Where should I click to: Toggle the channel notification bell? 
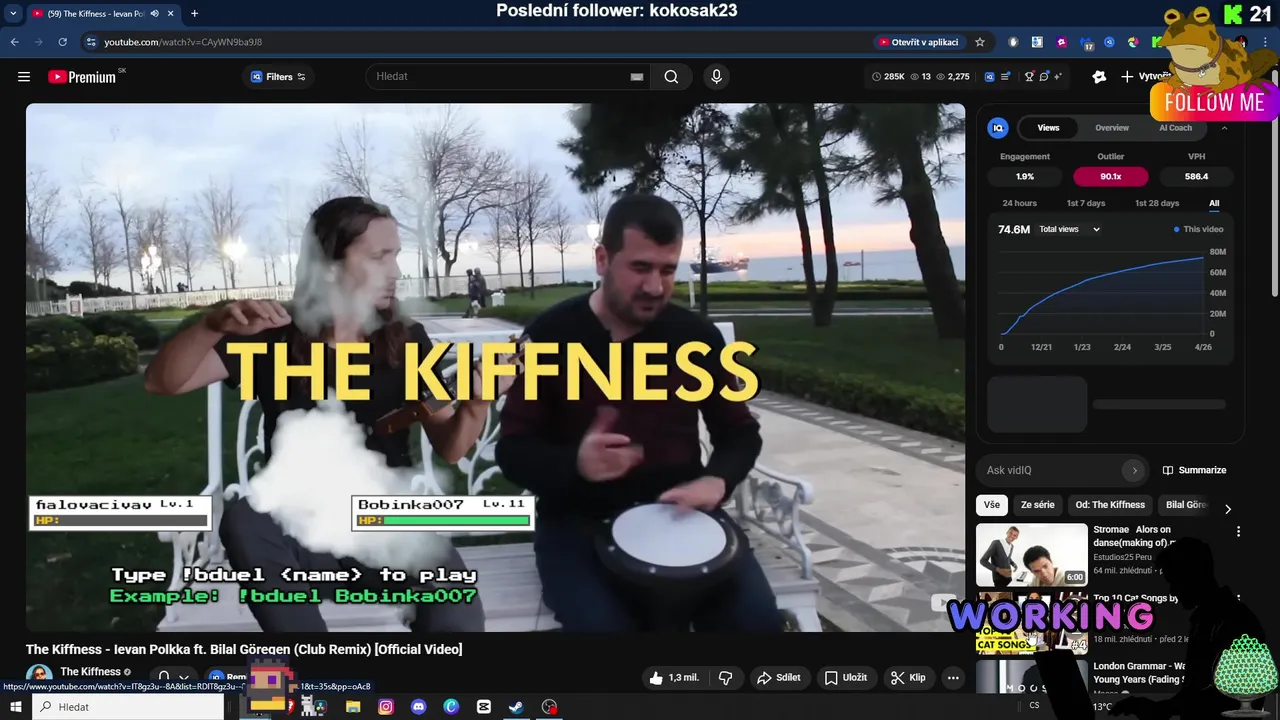pos(163,678)
